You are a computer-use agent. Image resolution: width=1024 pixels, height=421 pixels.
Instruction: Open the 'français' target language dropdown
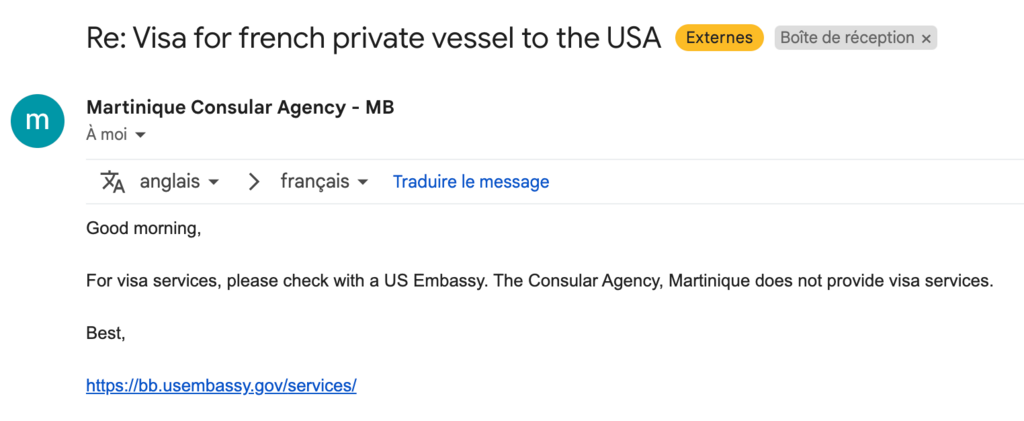coord(324,181)
